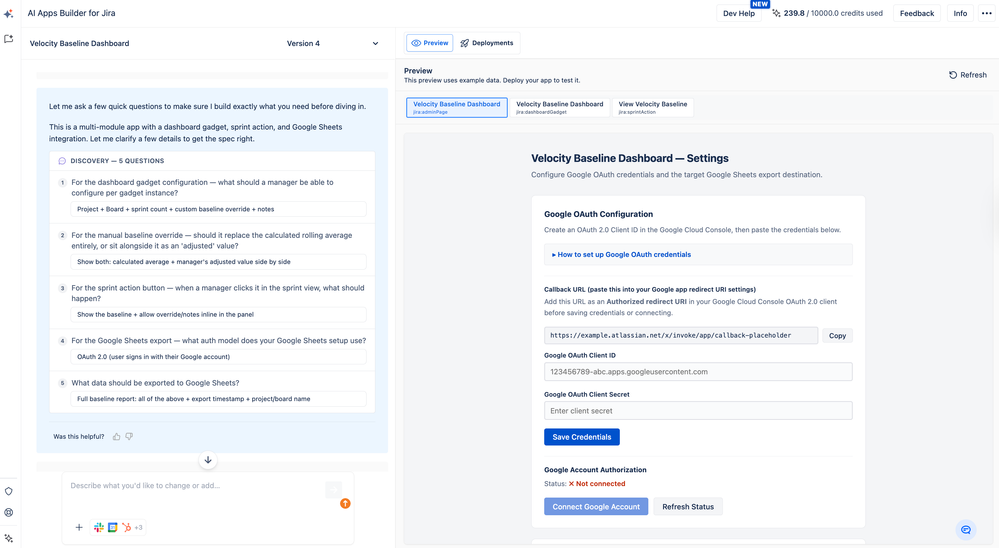Focus the Google OAuth Client Secret field
The height and width of the screenshot is (548, 999).
[698, 411]
